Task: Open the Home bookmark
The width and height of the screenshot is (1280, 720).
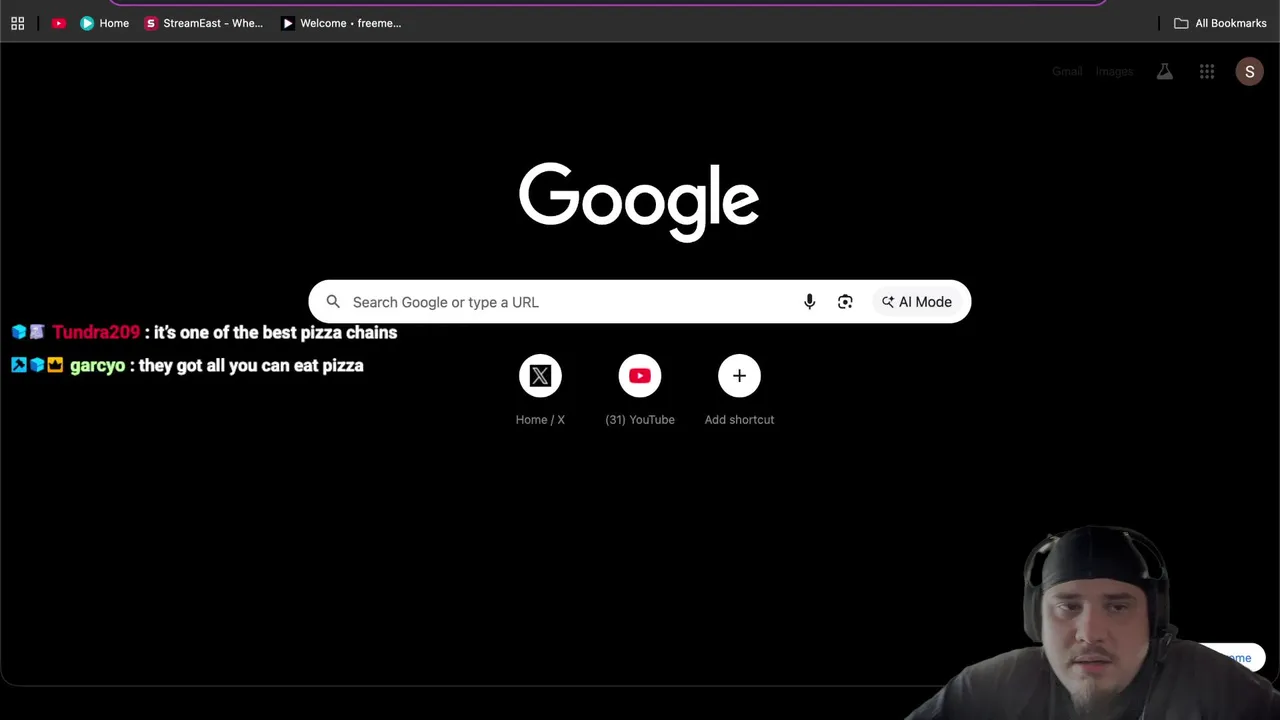Action: click(104, 23)
